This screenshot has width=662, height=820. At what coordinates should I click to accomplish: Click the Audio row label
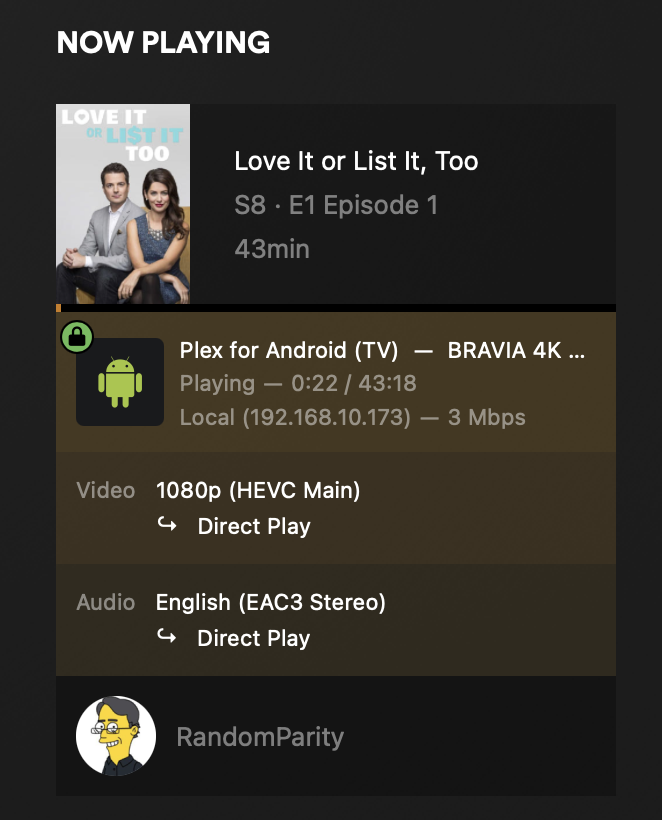coord(106,603)
